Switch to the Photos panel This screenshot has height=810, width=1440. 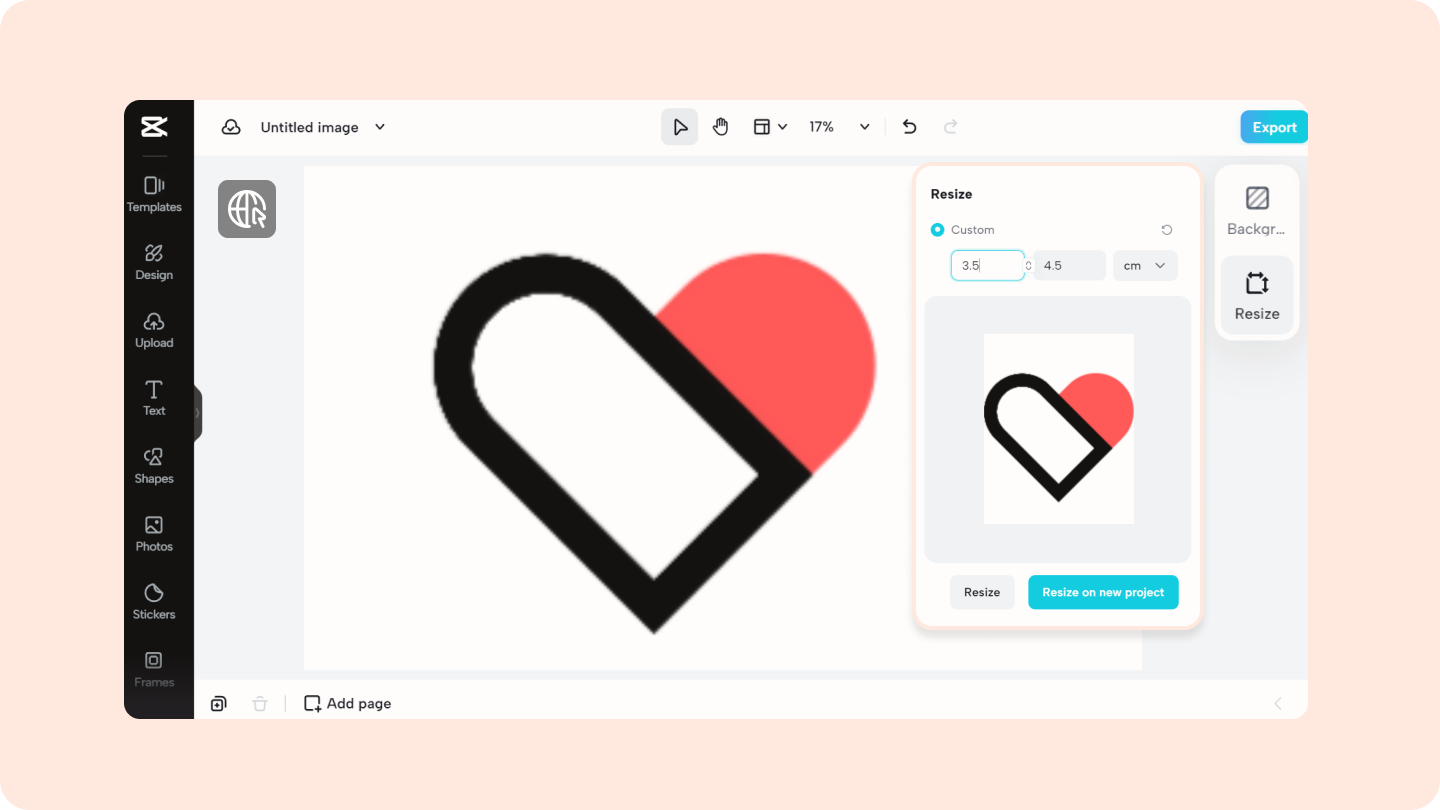pos(154,533)
